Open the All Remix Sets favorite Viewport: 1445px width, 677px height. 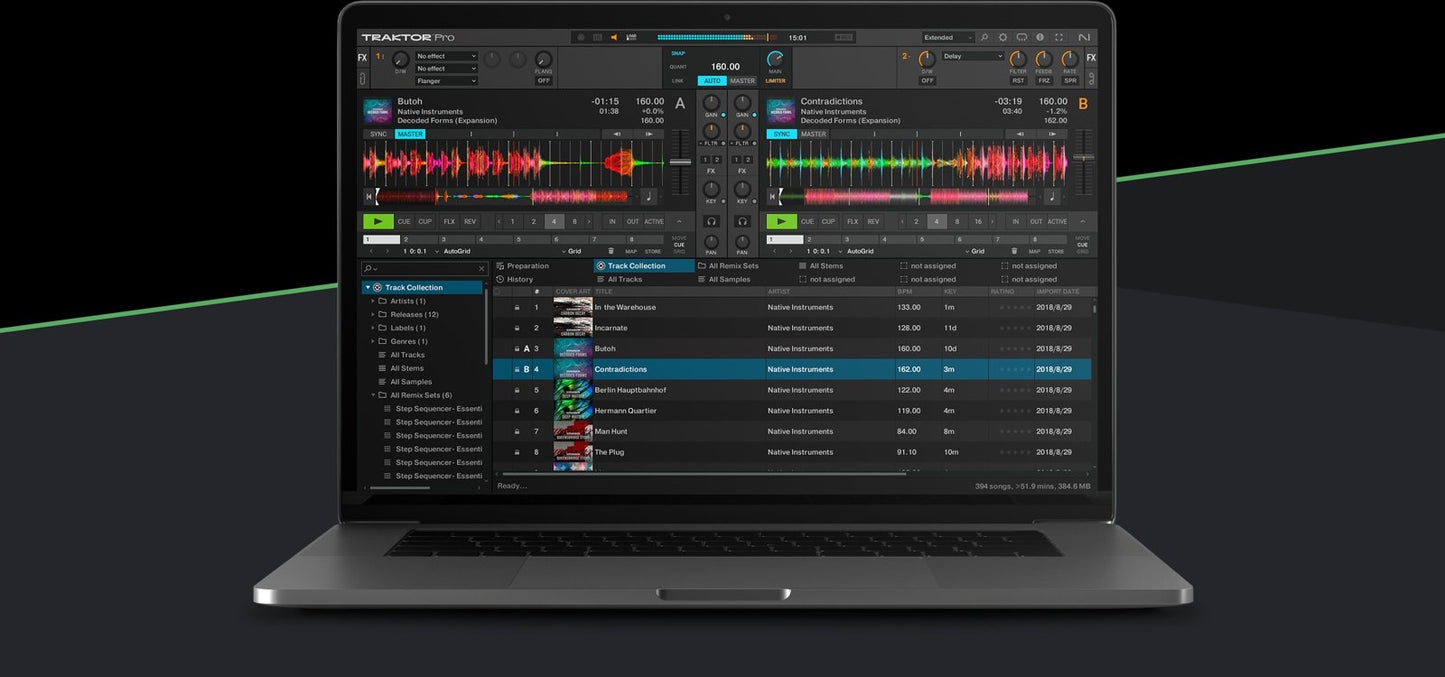(x=733, y=266)
